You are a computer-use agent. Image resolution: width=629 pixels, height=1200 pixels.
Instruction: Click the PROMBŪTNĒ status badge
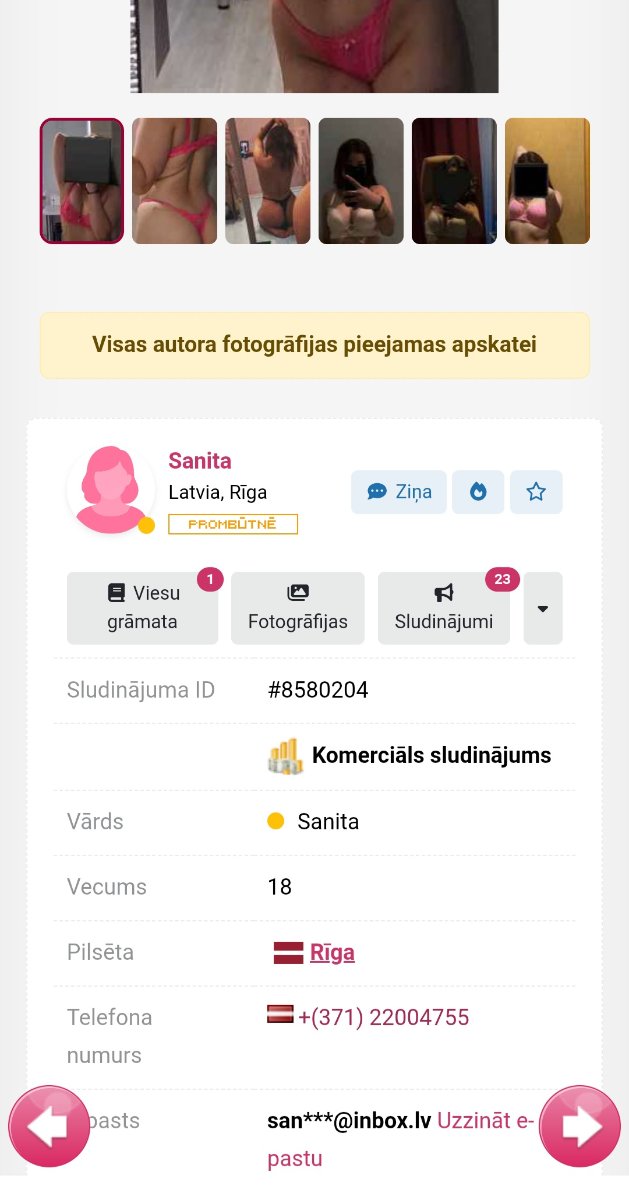[233, 524]
